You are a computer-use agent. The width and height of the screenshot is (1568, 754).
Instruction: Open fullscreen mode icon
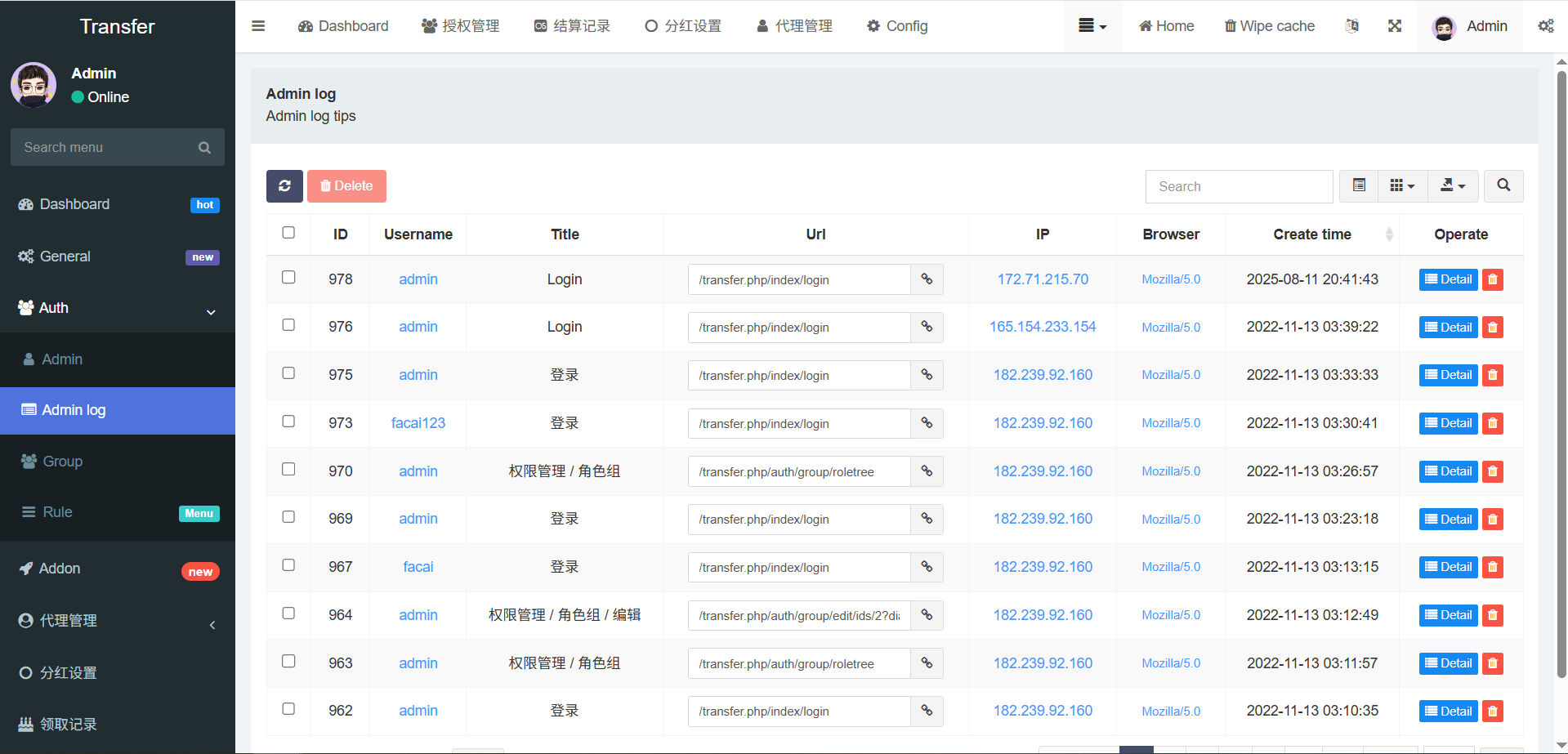point(1395,26)
